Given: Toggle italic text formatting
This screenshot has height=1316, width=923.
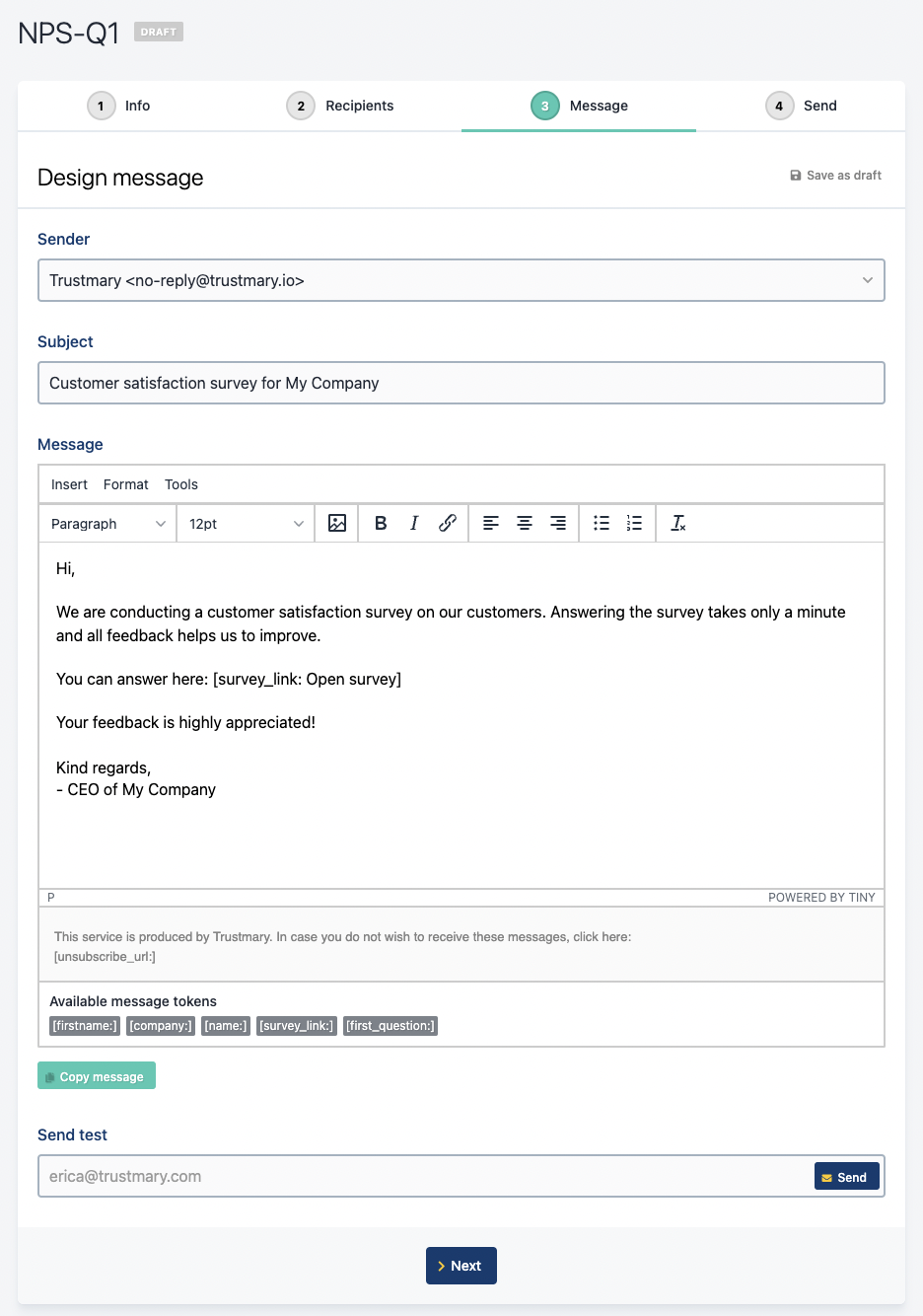Looking at the screenshot, I should click(x=414, y=523).
